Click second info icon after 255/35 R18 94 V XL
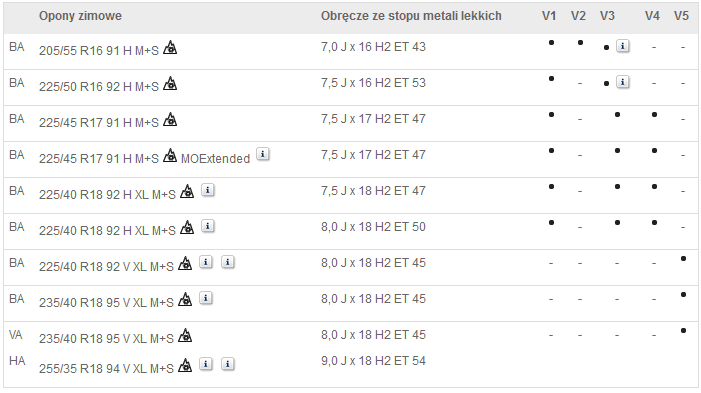This screenshot has width=701, height=393. click(x=228, y=364)
